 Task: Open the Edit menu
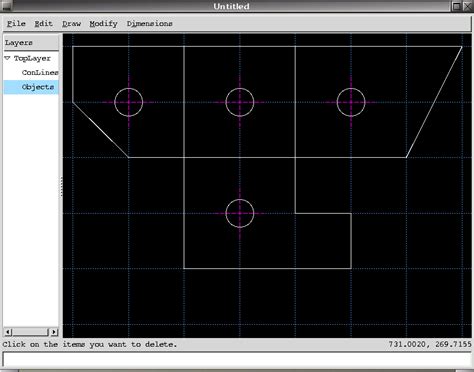click(x=43, y=24)
